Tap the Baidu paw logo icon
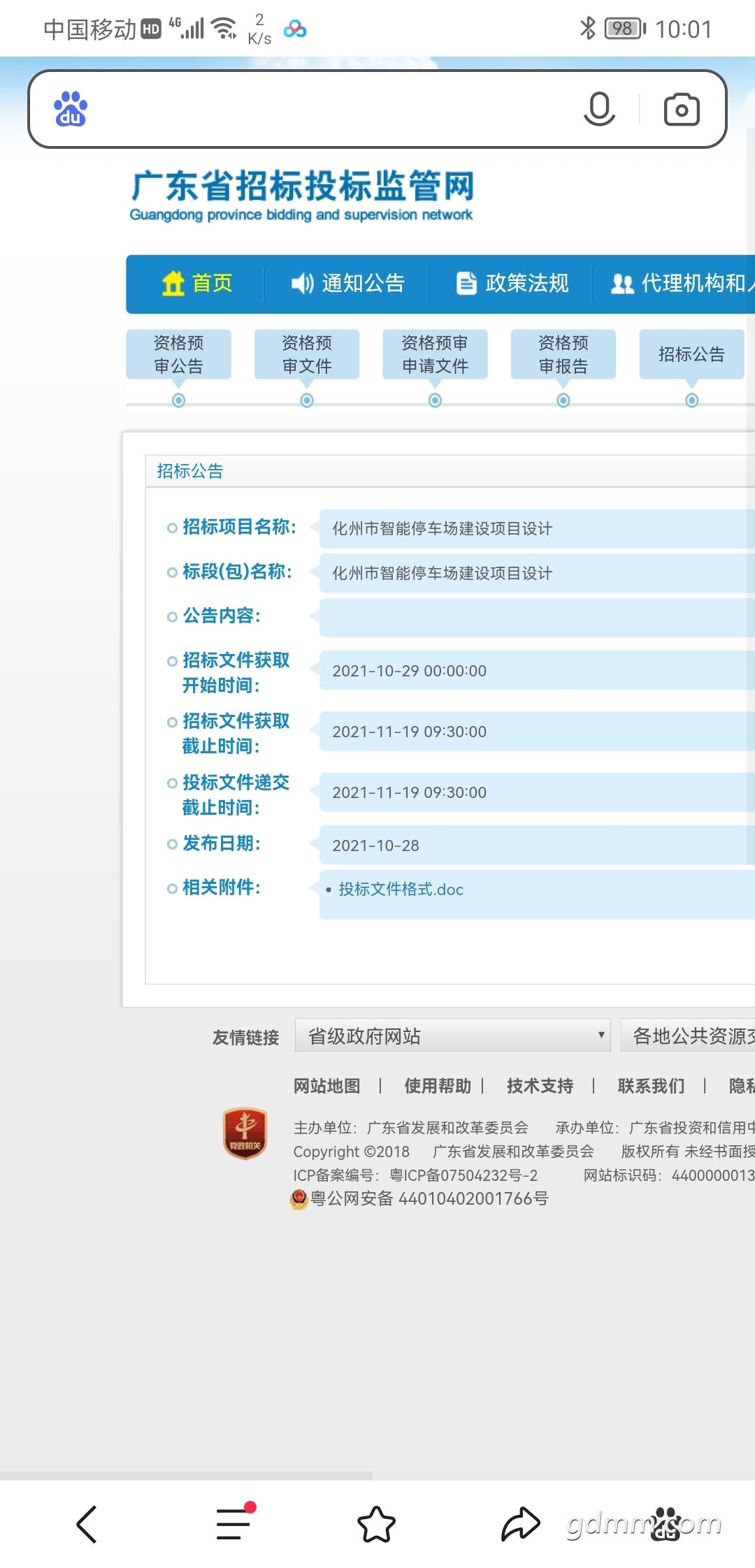Viewport: 755px width, 1568px height. tap(71, 109)
